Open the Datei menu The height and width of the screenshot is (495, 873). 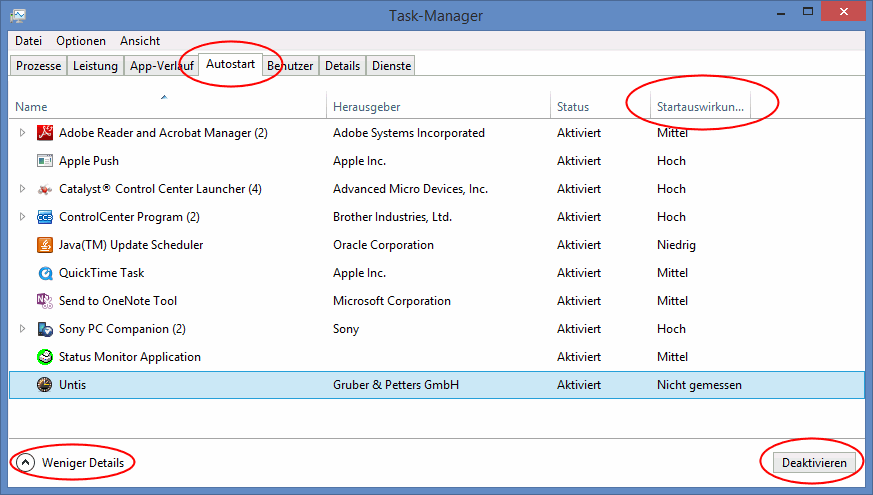point(28,41)
